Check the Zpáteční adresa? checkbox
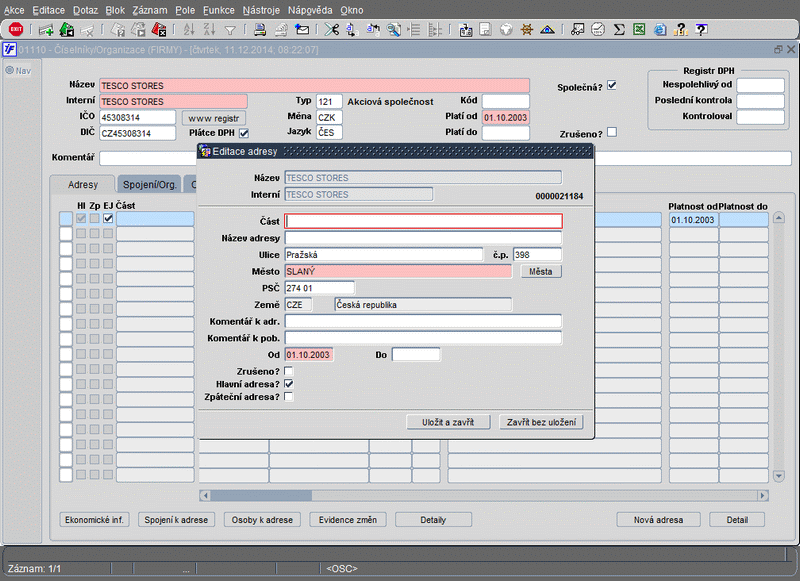 coord(289,397)
